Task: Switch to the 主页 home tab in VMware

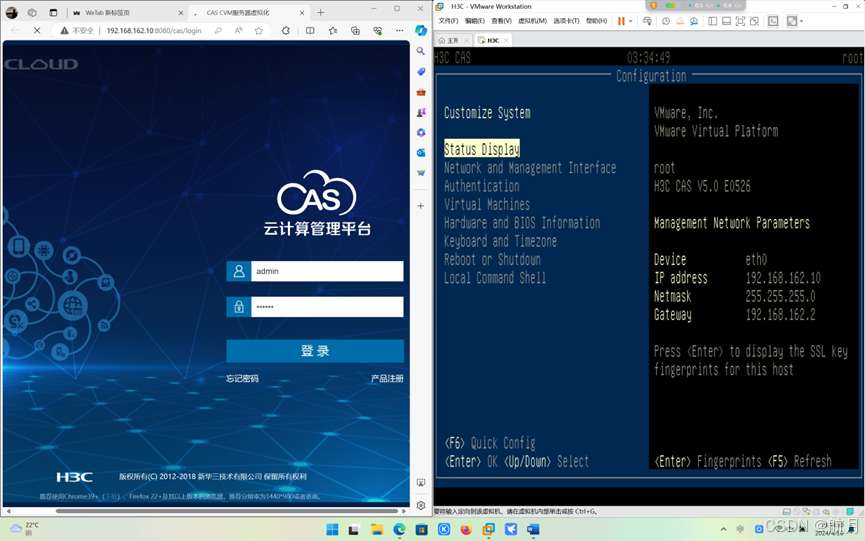Action: 452,40
